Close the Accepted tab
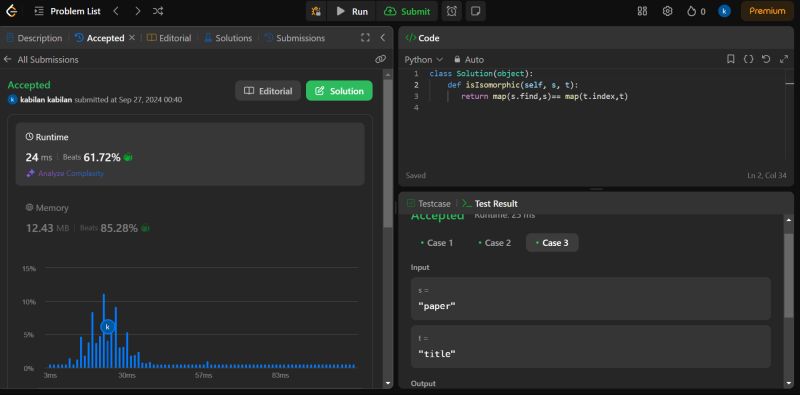Screen dimensions: 800x395 point(132,38)
